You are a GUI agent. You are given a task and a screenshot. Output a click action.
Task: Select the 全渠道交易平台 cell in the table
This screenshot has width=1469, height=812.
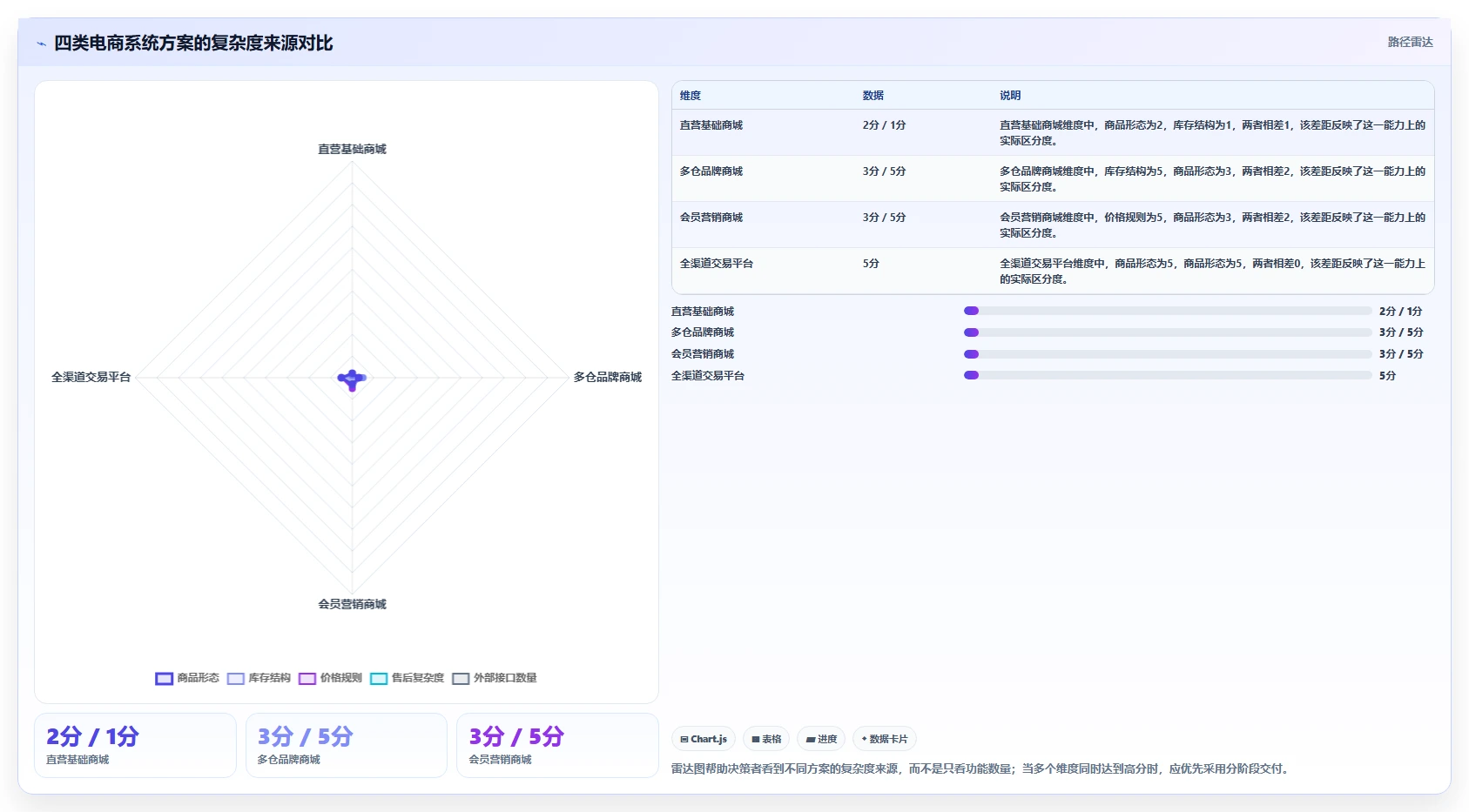717,264
